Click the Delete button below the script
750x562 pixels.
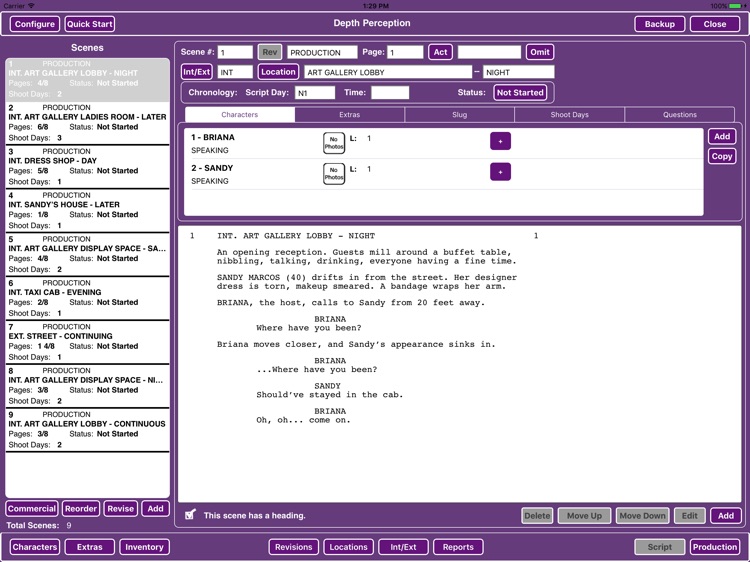click(537, 516)
